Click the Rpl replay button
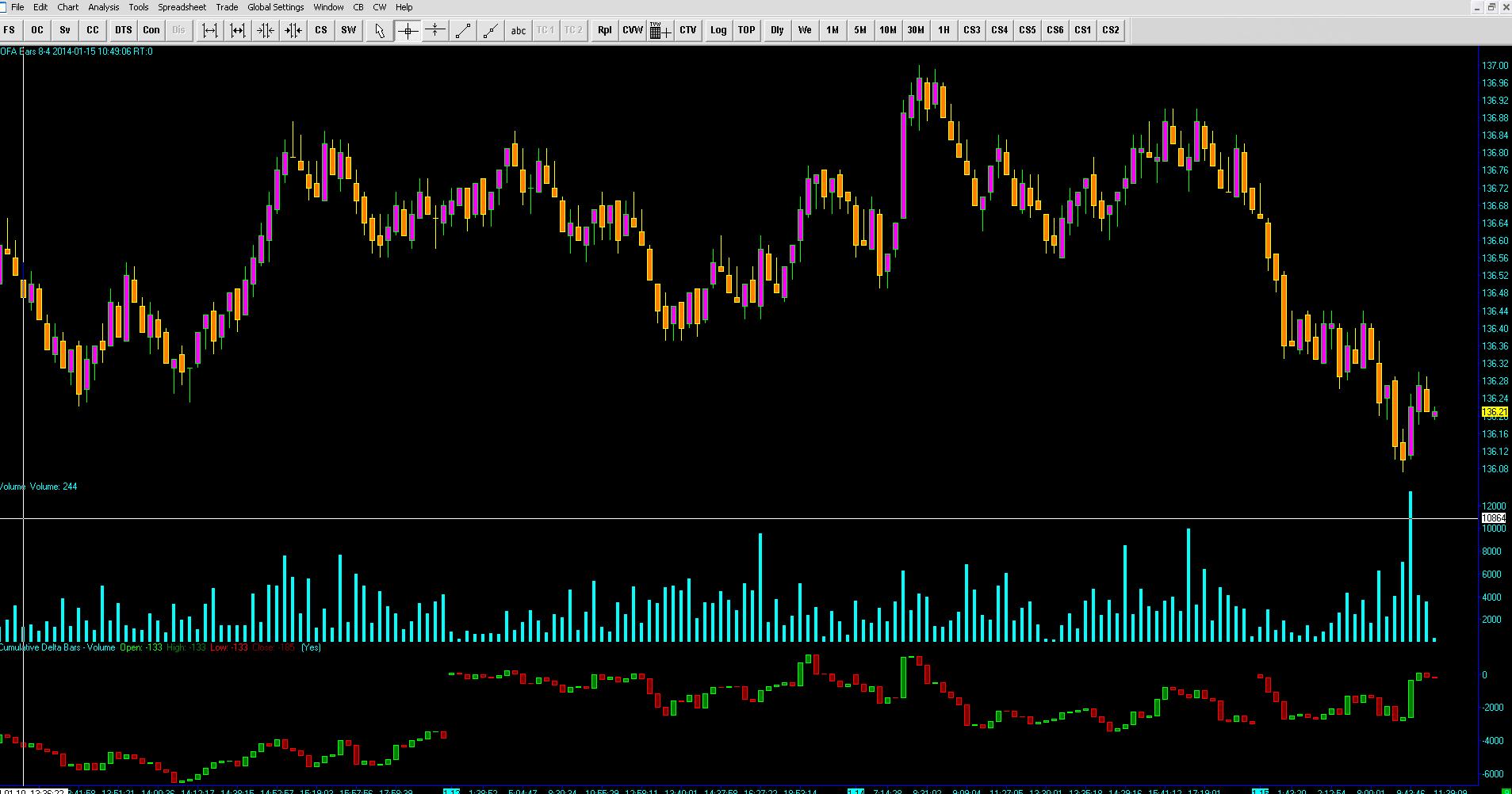This screenshot has width=1512, height=794. [605, 30]
